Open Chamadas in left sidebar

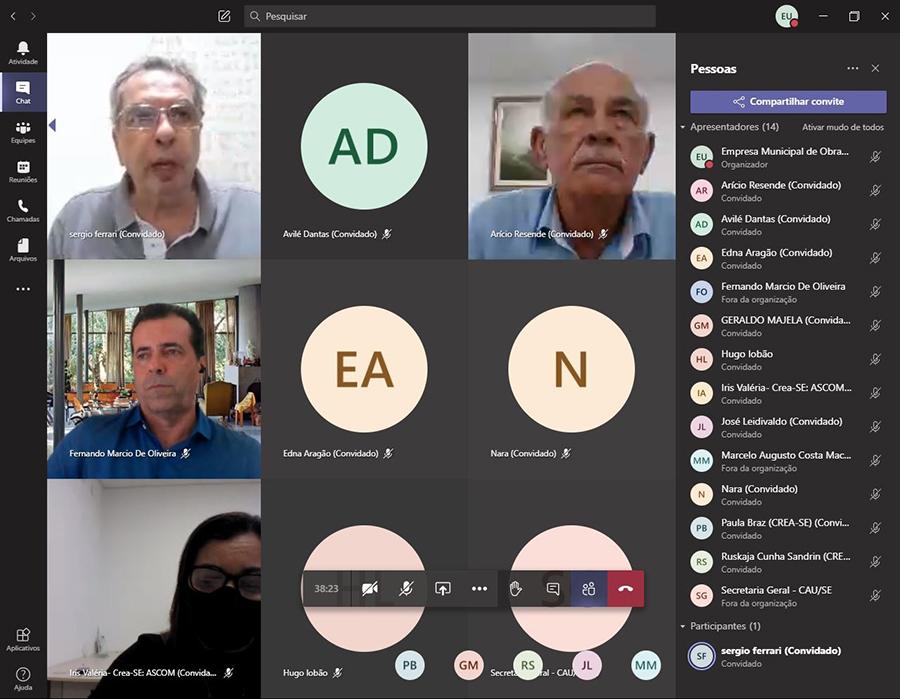pos(23,211)
